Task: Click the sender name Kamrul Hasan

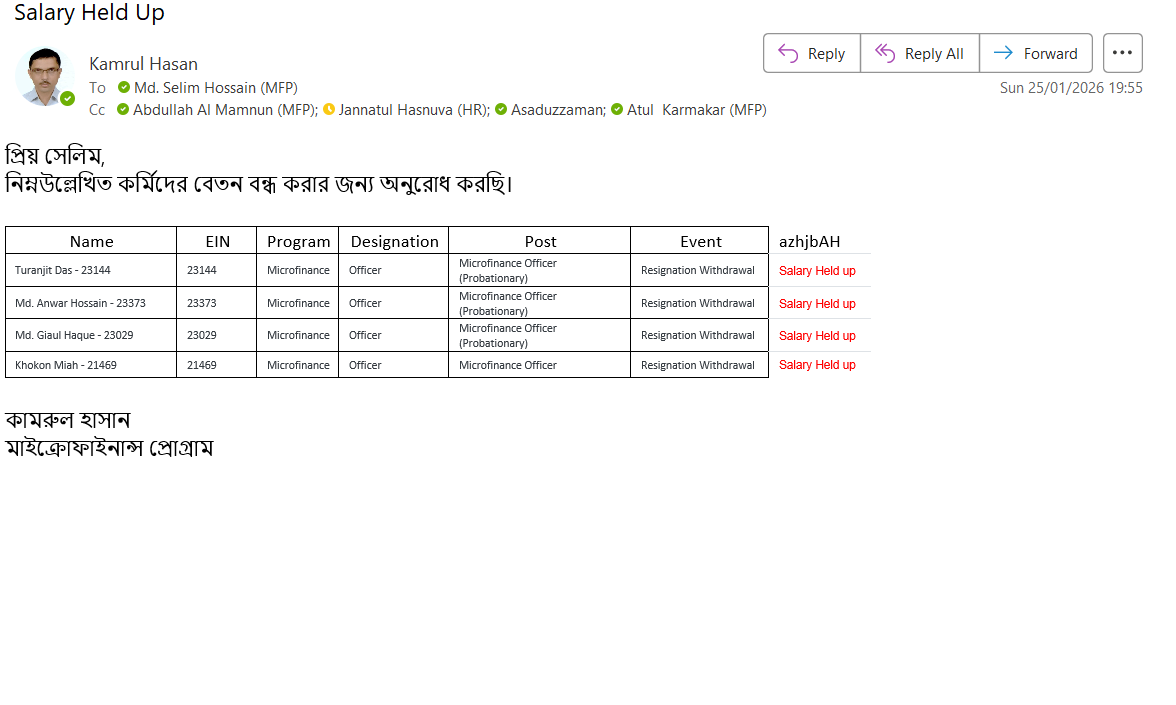Action: coord(143,64)
